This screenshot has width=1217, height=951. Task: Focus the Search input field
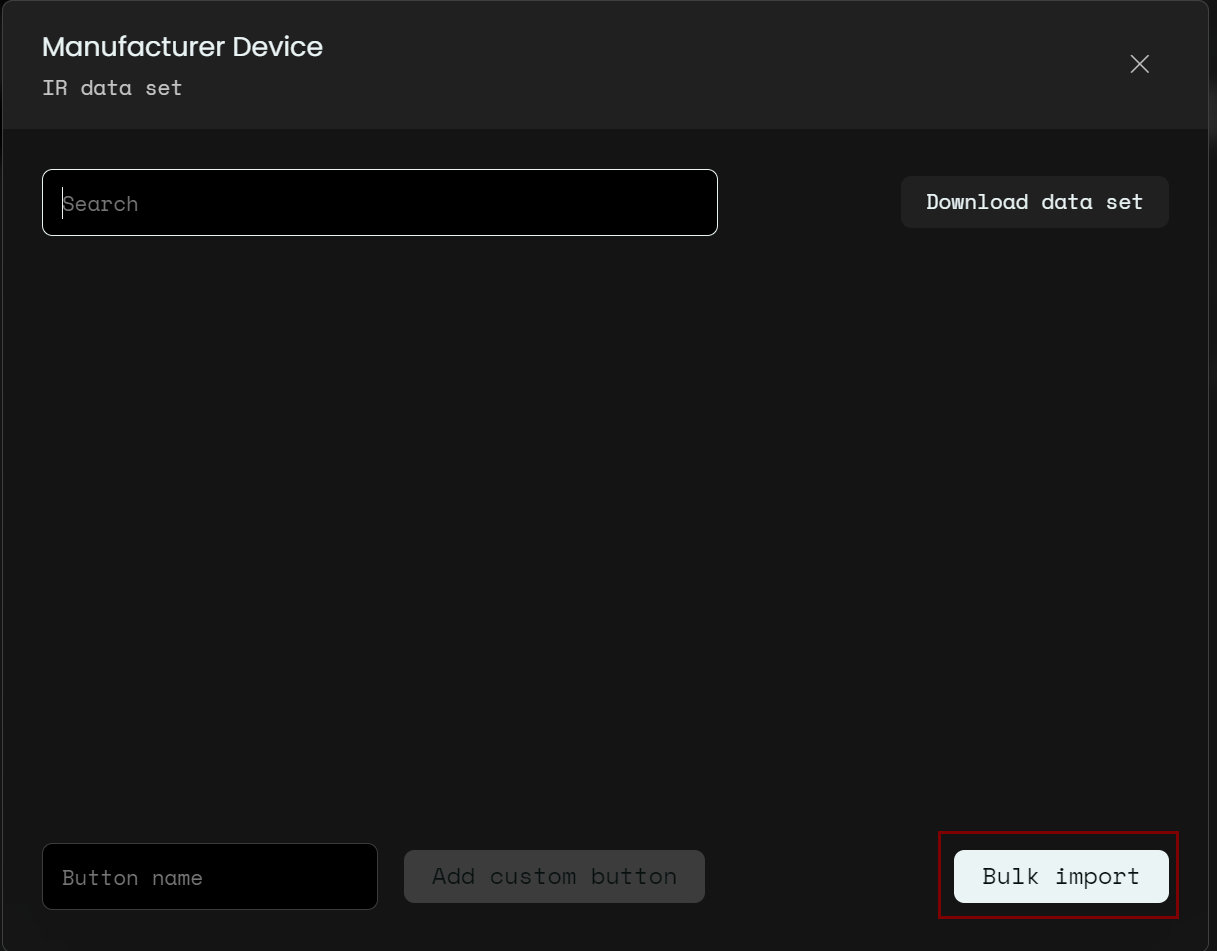tap(380, 203)
